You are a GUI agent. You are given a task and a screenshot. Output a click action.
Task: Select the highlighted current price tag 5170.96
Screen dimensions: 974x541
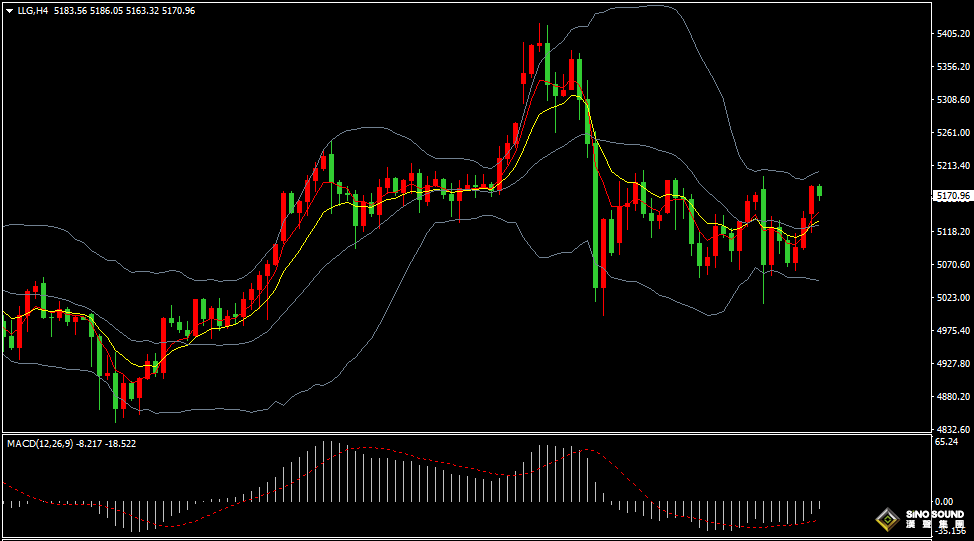(x=951, y=196)
